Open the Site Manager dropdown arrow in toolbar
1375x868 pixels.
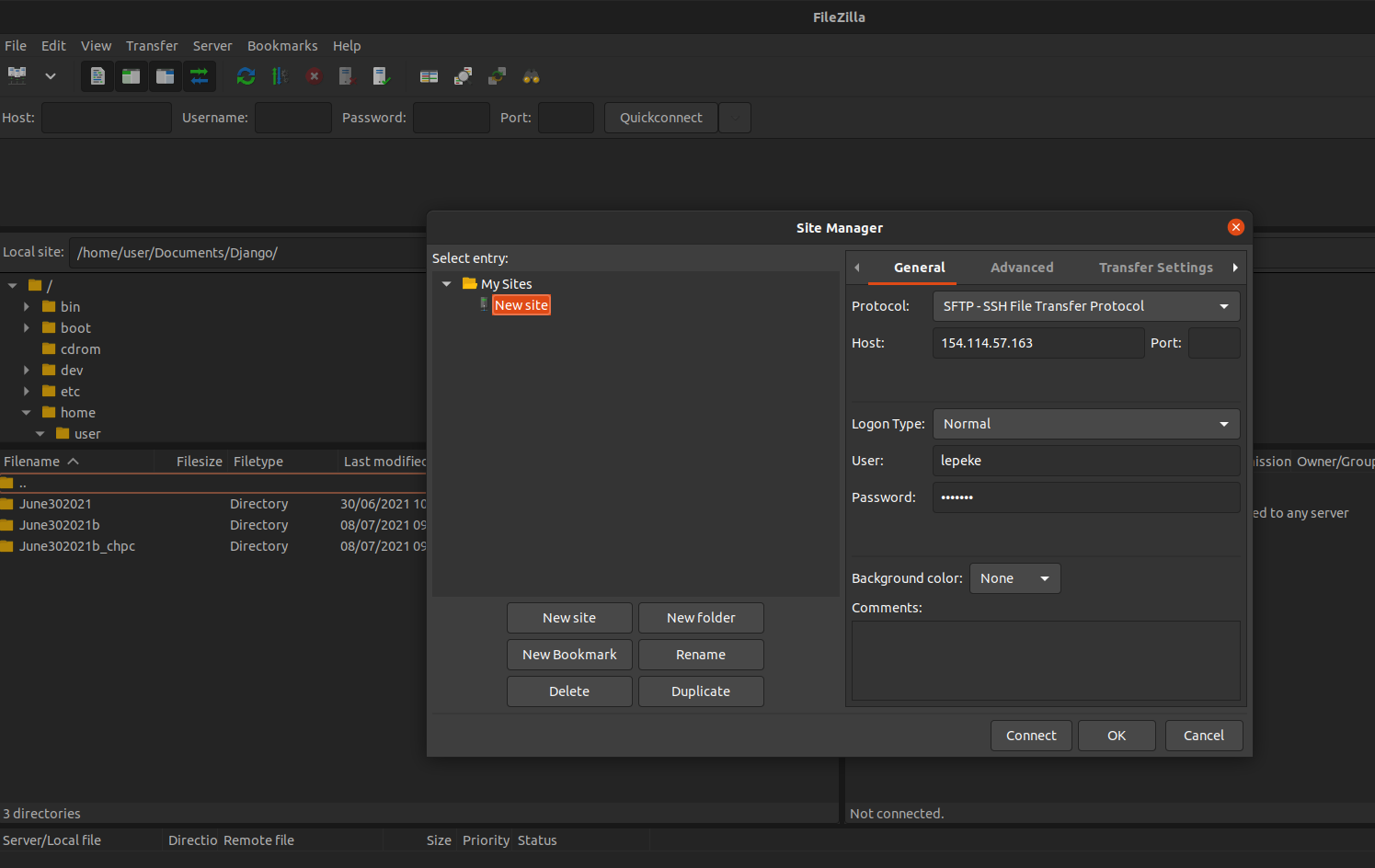51,76
